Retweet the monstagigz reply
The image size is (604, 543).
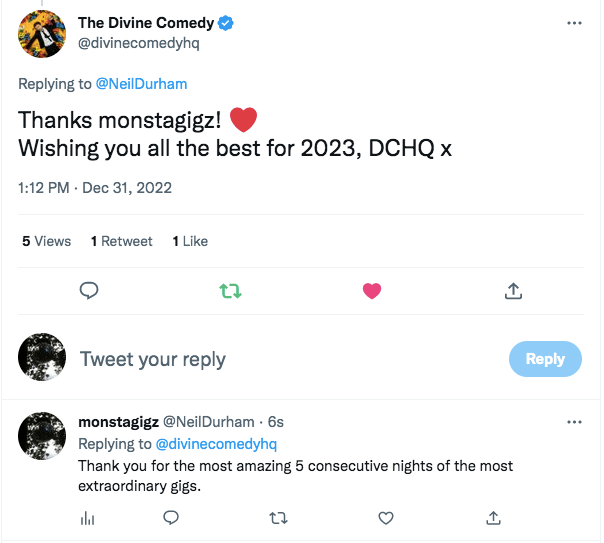(x=279, y=518)
